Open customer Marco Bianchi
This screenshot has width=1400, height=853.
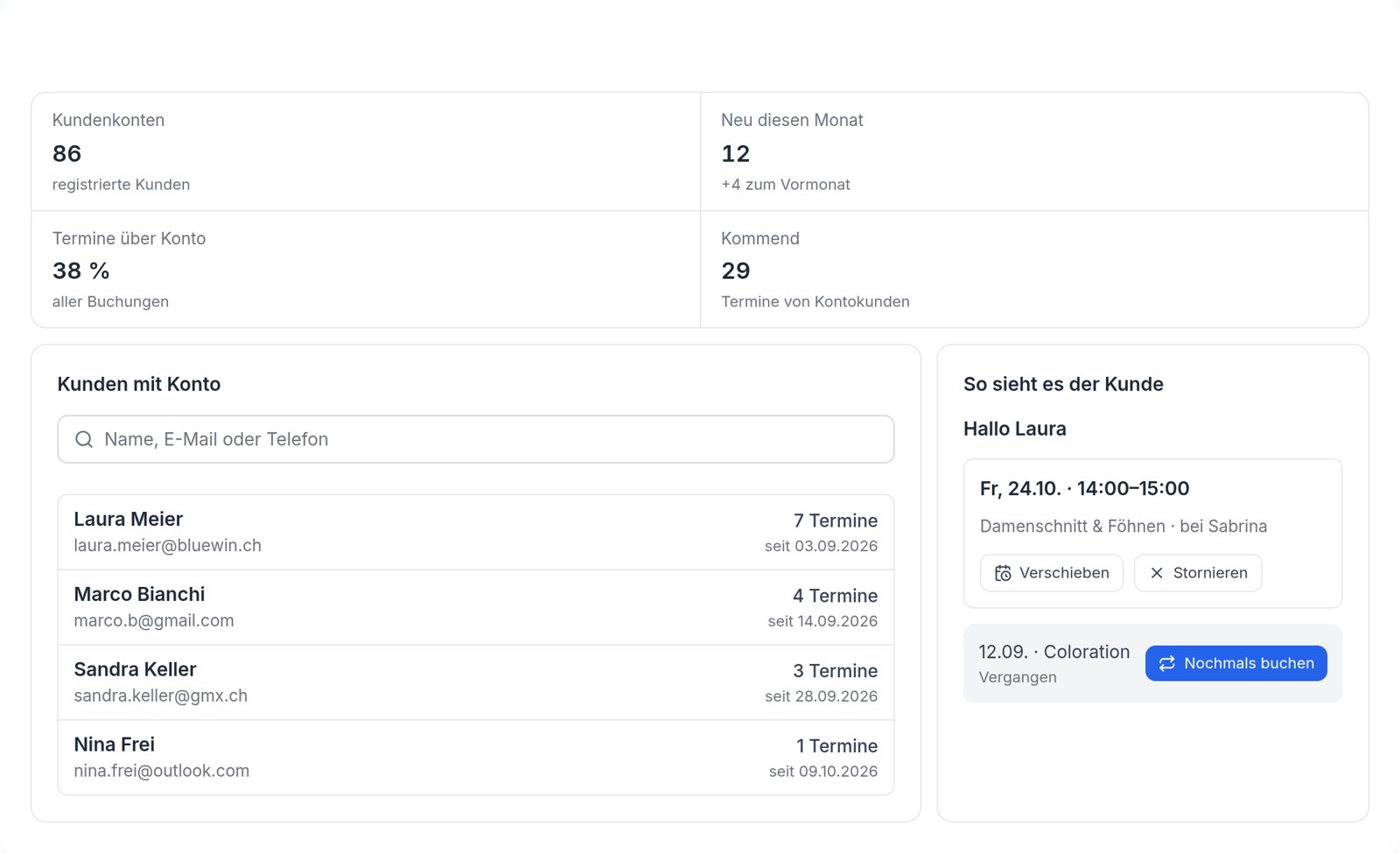coord(476,607)
